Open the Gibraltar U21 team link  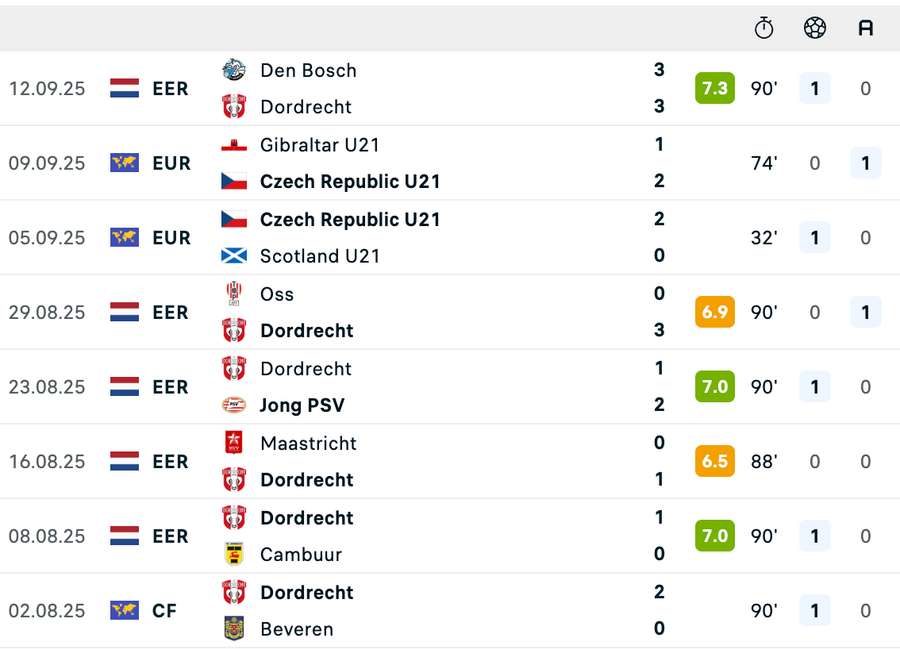(320, 145)
